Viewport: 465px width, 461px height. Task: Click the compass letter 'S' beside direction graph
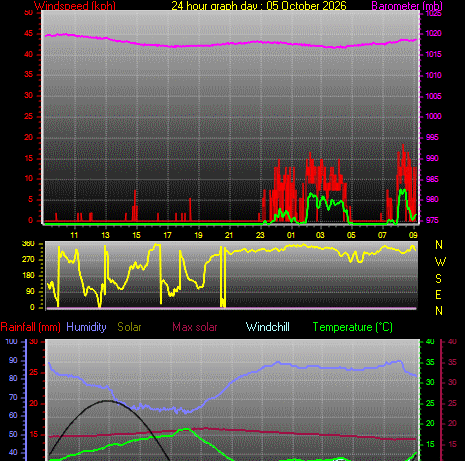tap(439, 278)
